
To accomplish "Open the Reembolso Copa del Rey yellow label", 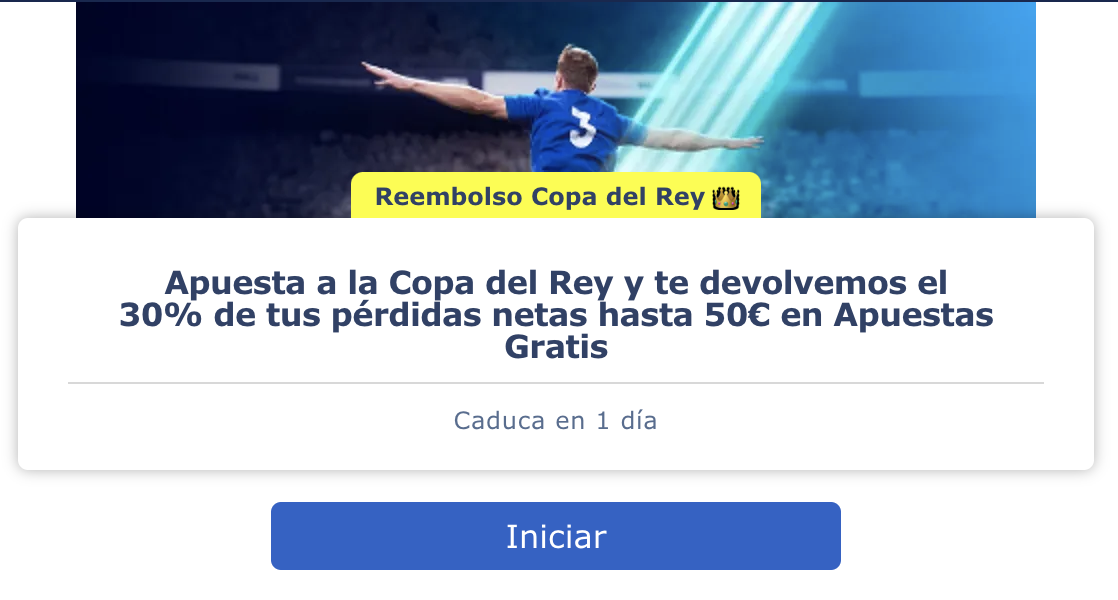I will [555, 195].
